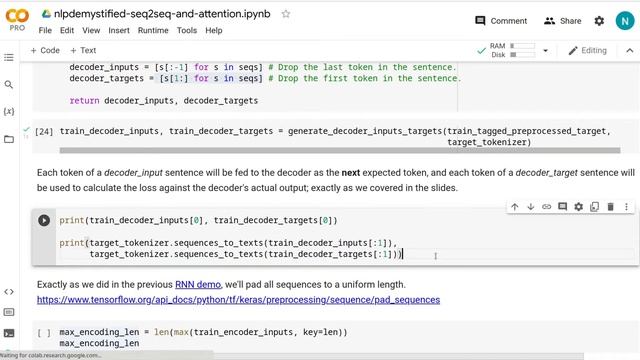Follow the RNN demo link
The height and width of the screenshot is (360, 640).
point(198,284)
